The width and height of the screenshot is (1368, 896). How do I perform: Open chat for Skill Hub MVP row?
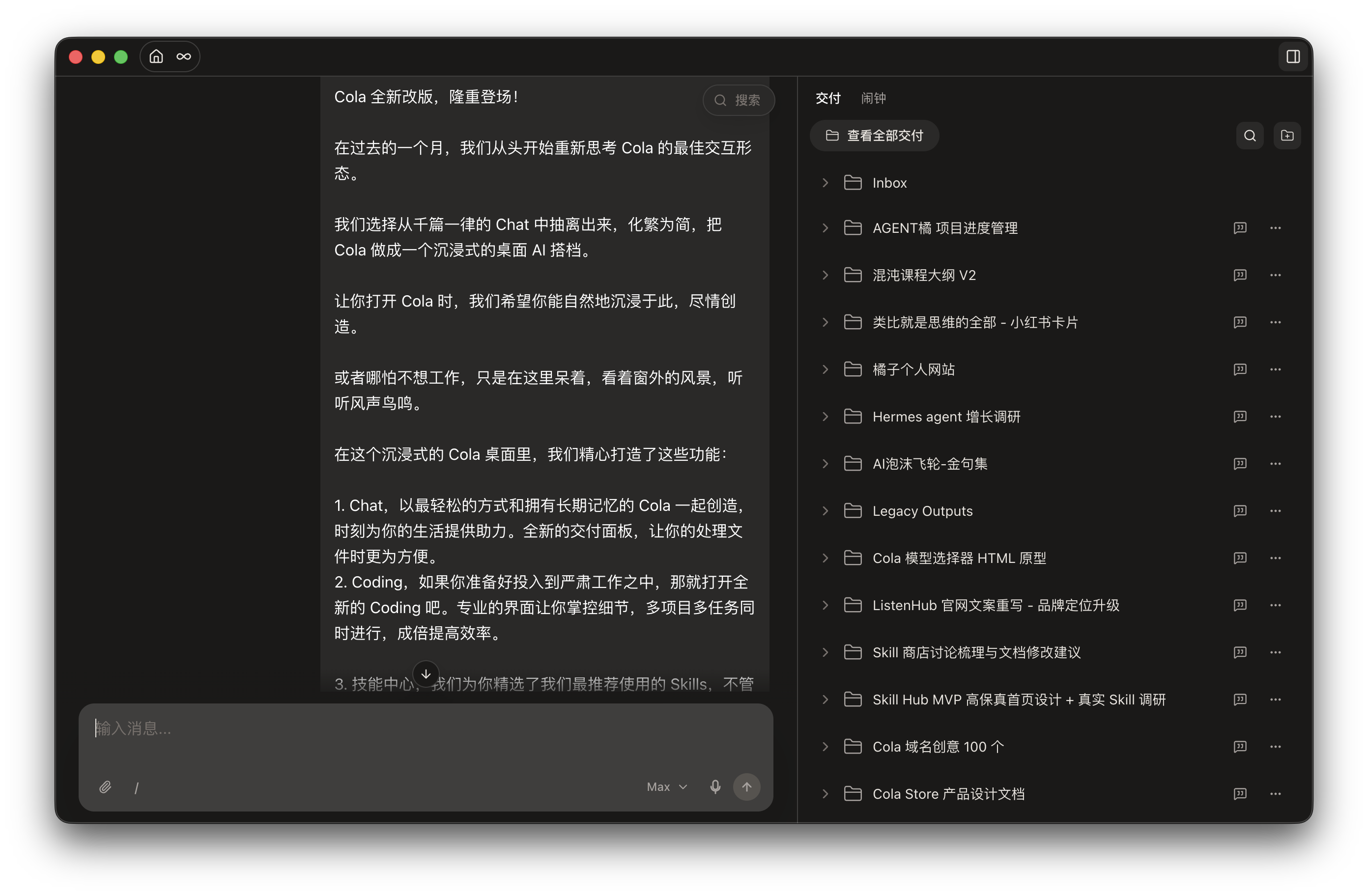click(1240, 700)
